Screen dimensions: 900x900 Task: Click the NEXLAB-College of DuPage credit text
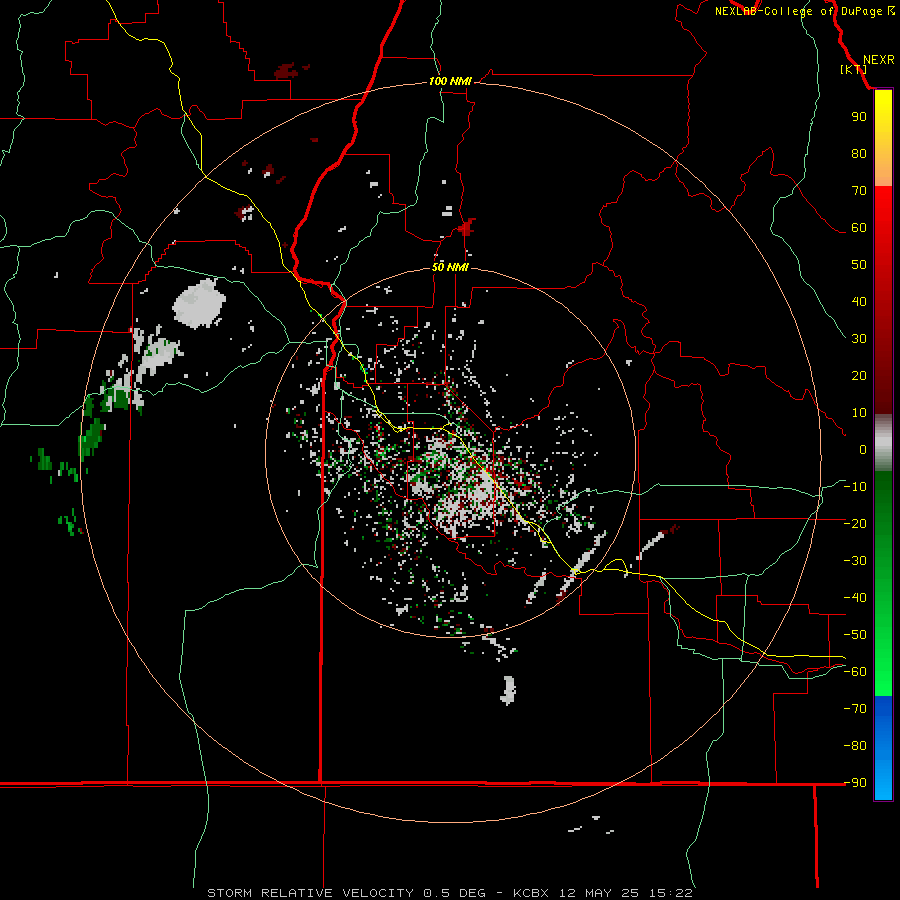click(x=800, y=11)
